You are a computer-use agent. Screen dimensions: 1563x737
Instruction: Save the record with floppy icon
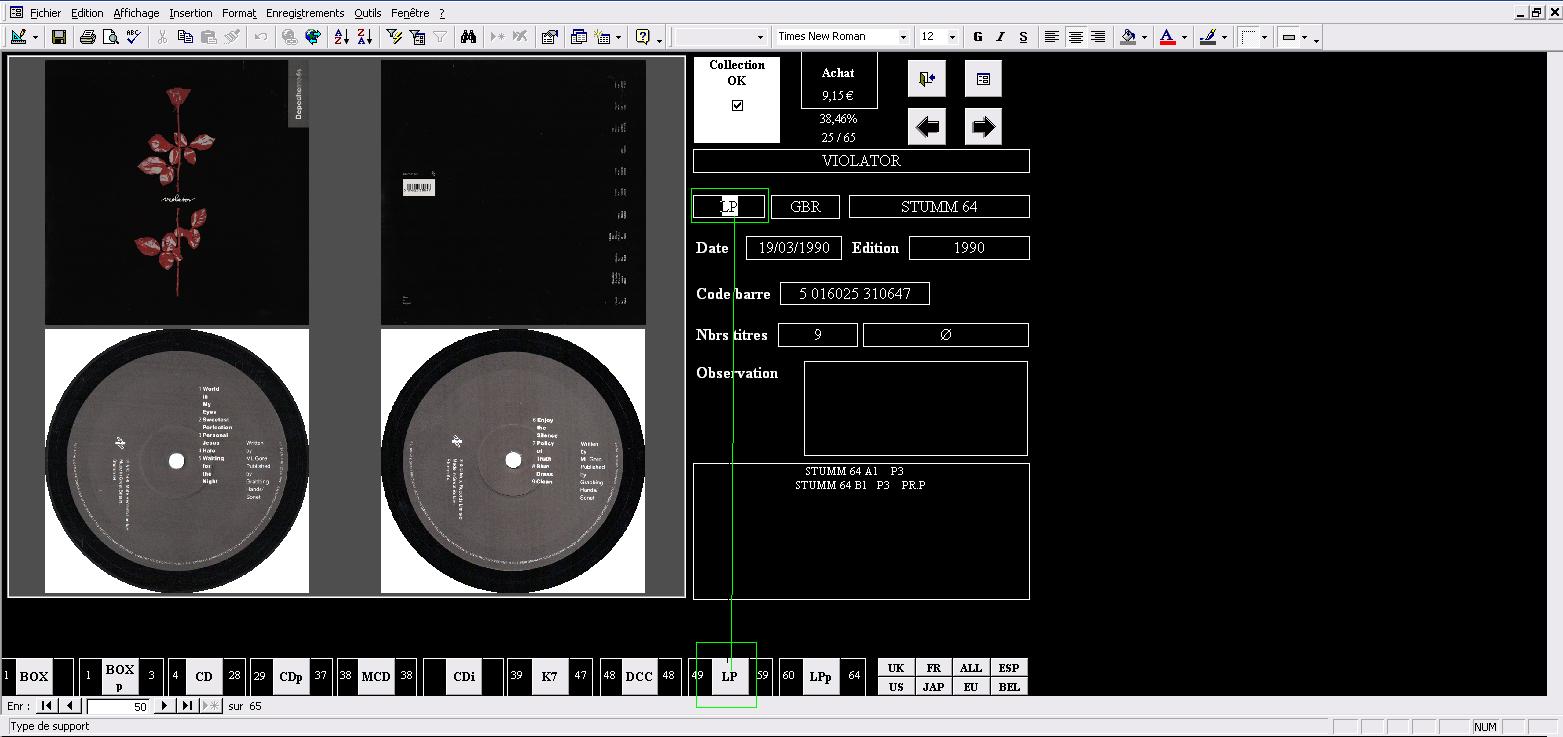59,37
